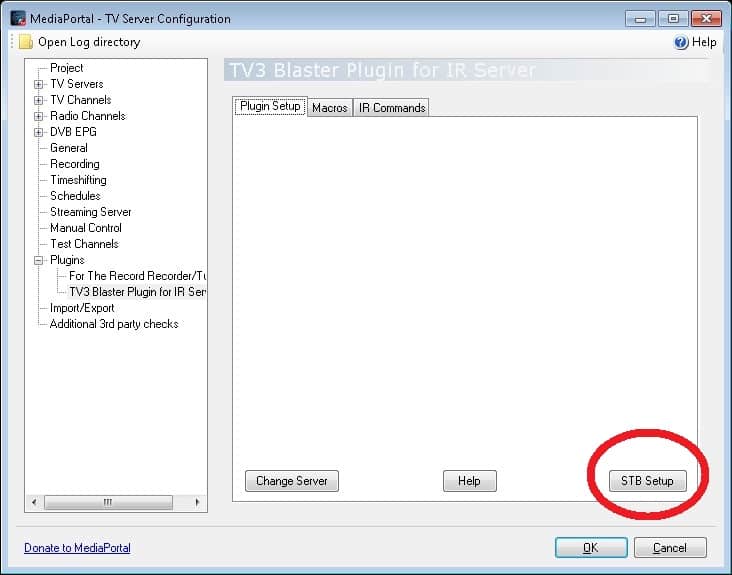Viewport: 732px width, 575px height.
Task: Collapse the Plugins tree node
Action: pyautogui.click(x=39, y=260)
